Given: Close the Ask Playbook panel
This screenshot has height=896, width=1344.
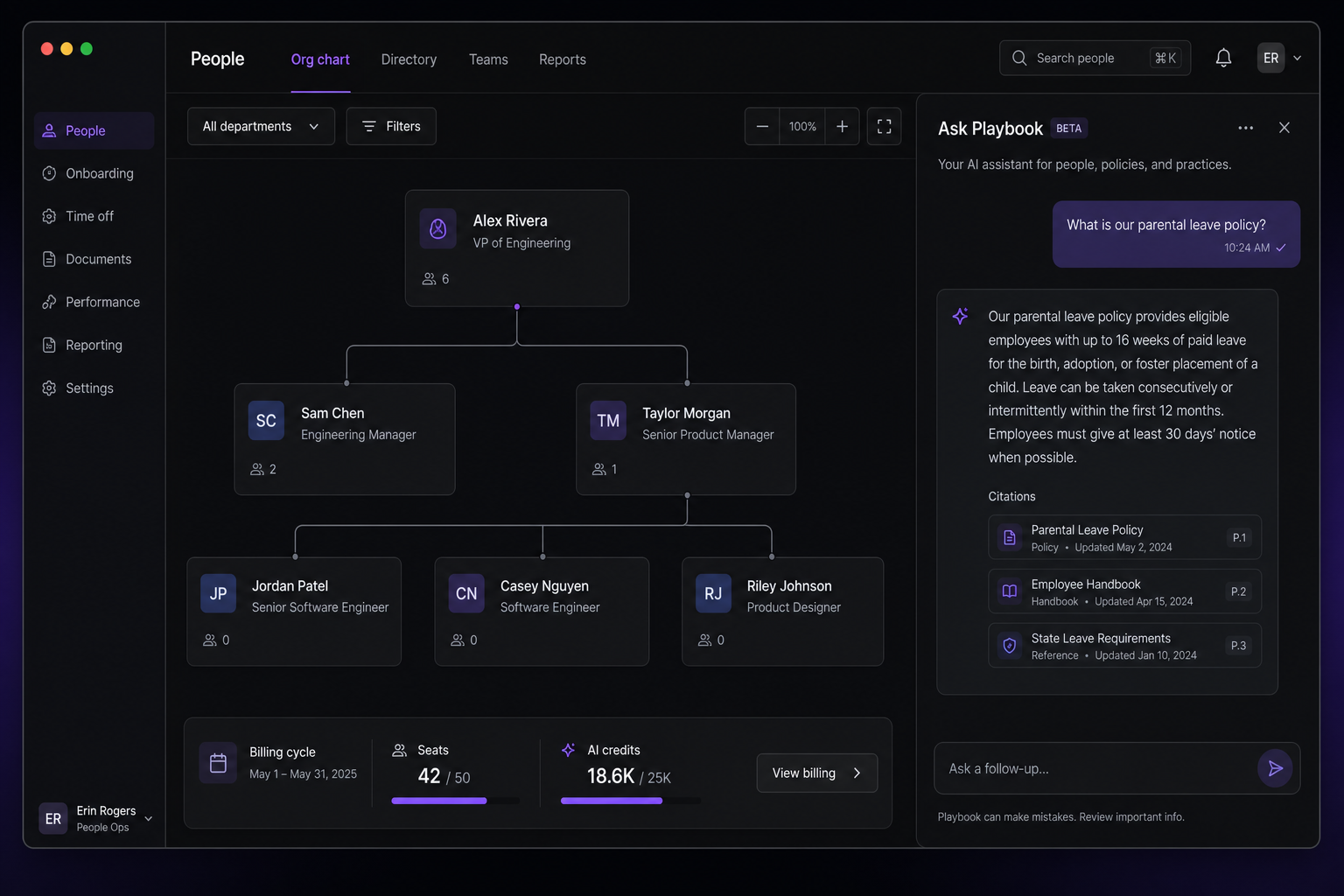Looking at the screenshot, I should click(1284, 128).
